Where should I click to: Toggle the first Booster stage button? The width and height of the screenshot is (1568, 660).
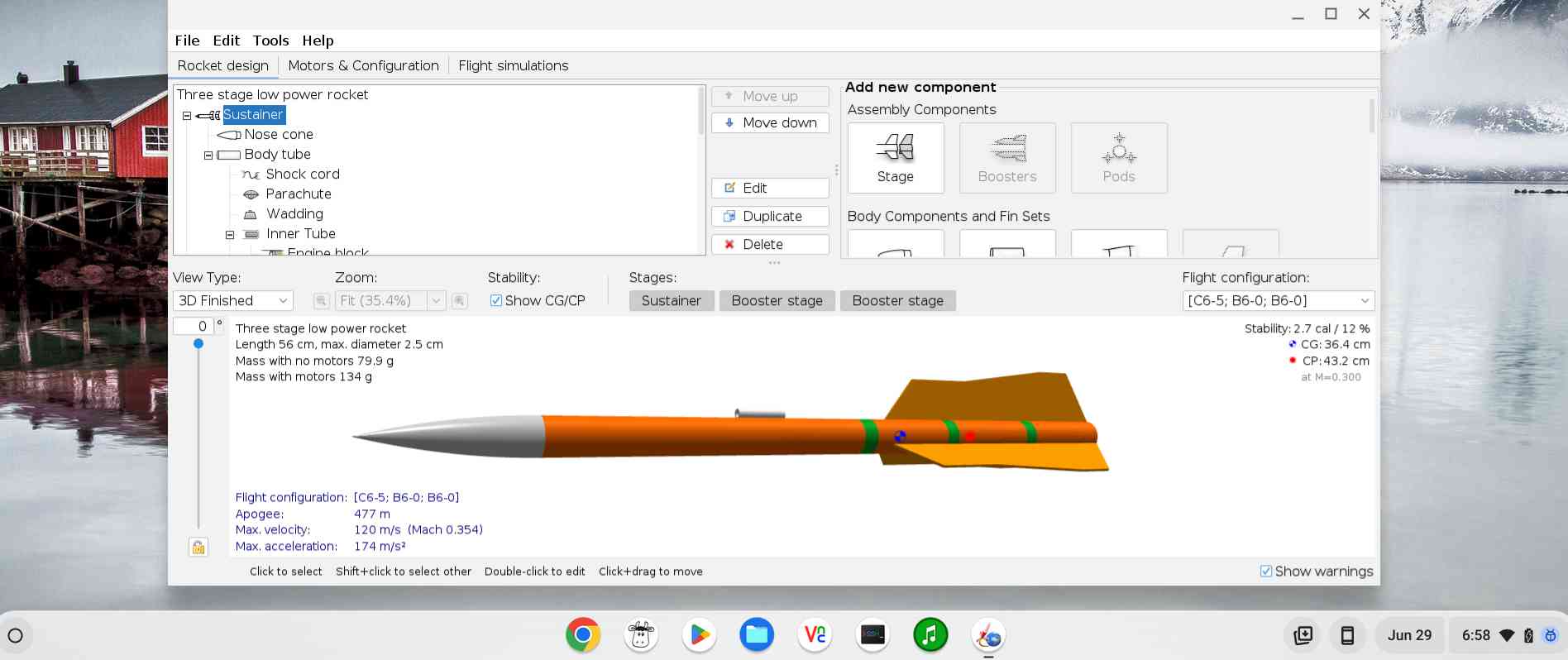(x=777, y=301)
